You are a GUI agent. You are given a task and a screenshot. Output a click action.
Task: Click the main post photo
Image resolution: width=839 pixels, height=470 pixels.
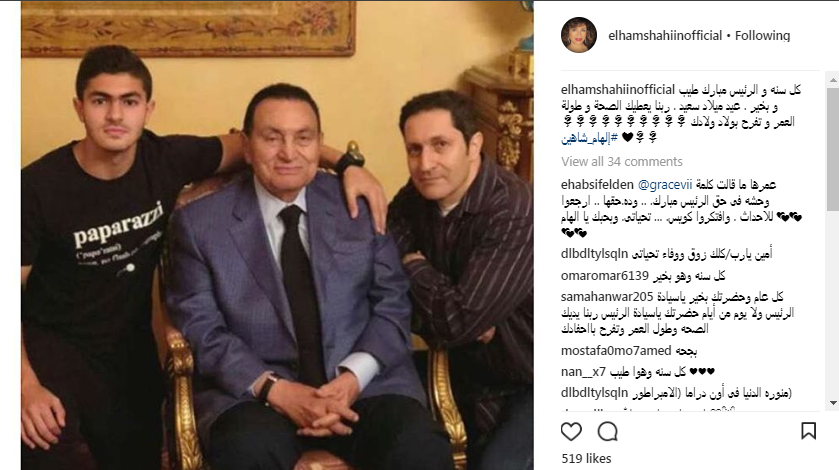[277, 235]
